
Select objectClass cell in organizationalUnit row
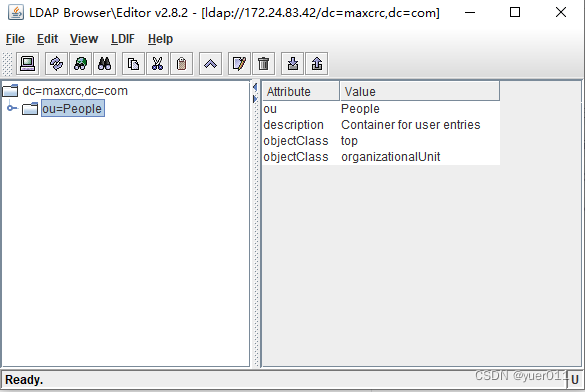(301, 157)
